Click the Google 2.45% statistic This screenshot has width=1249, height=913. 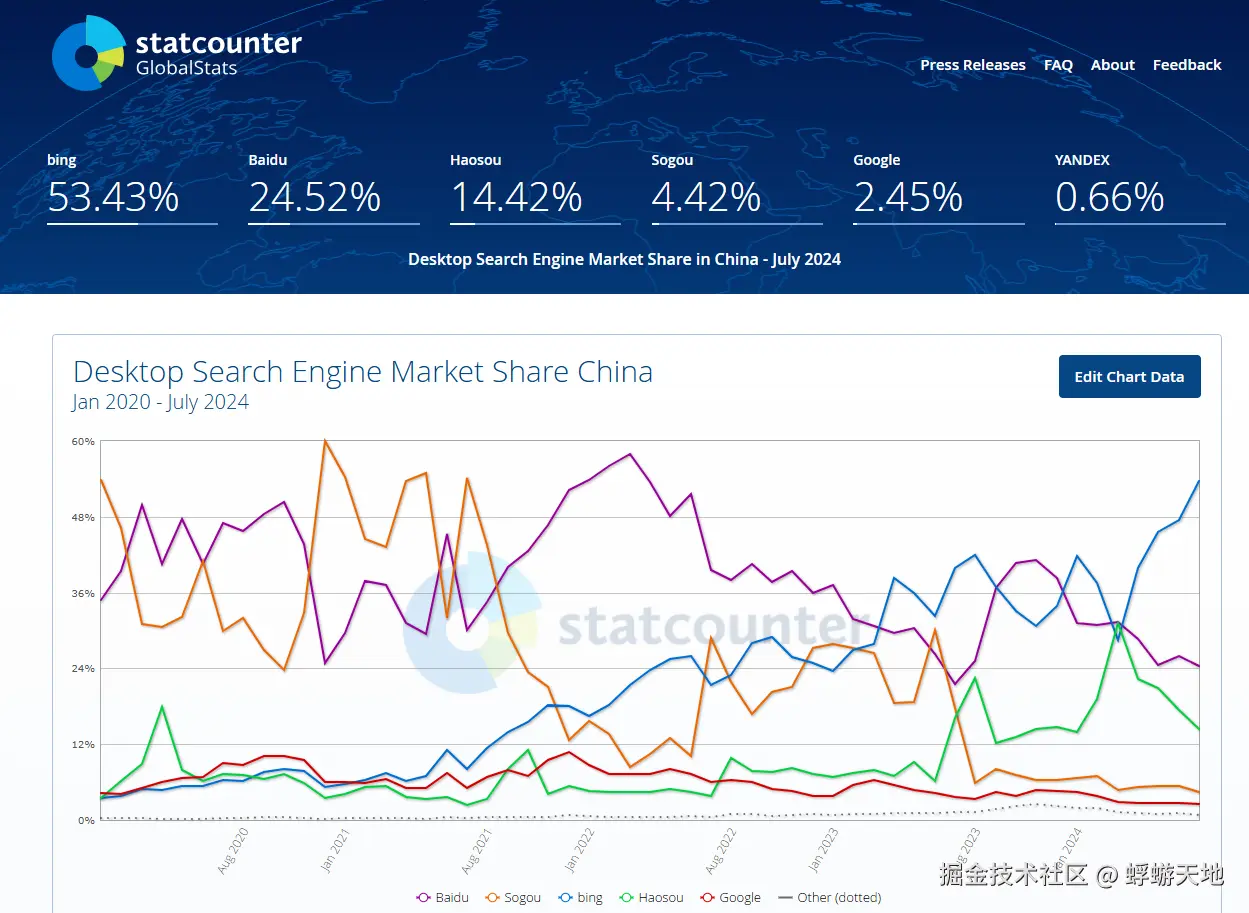click(x=939, y=187)
